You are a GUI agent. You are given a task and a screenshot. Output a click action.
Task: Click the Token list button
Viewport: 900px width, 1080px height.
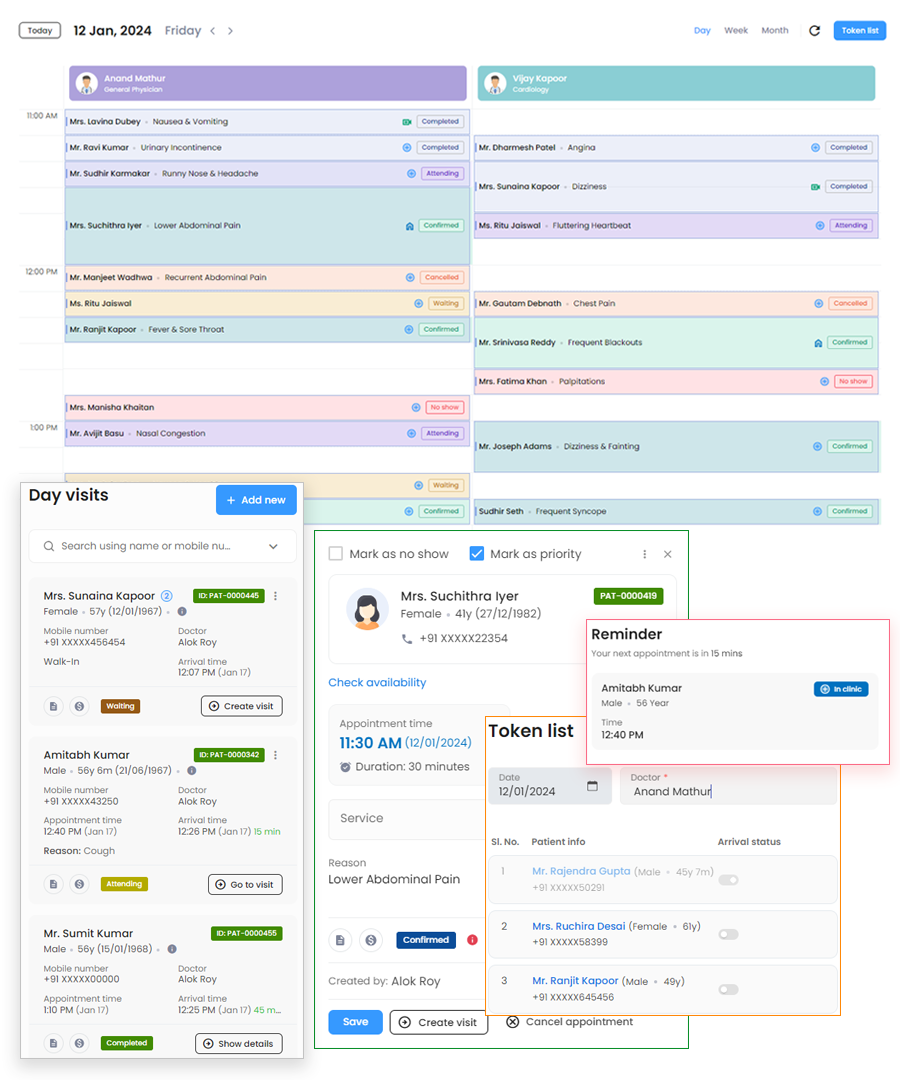[859, 31]
